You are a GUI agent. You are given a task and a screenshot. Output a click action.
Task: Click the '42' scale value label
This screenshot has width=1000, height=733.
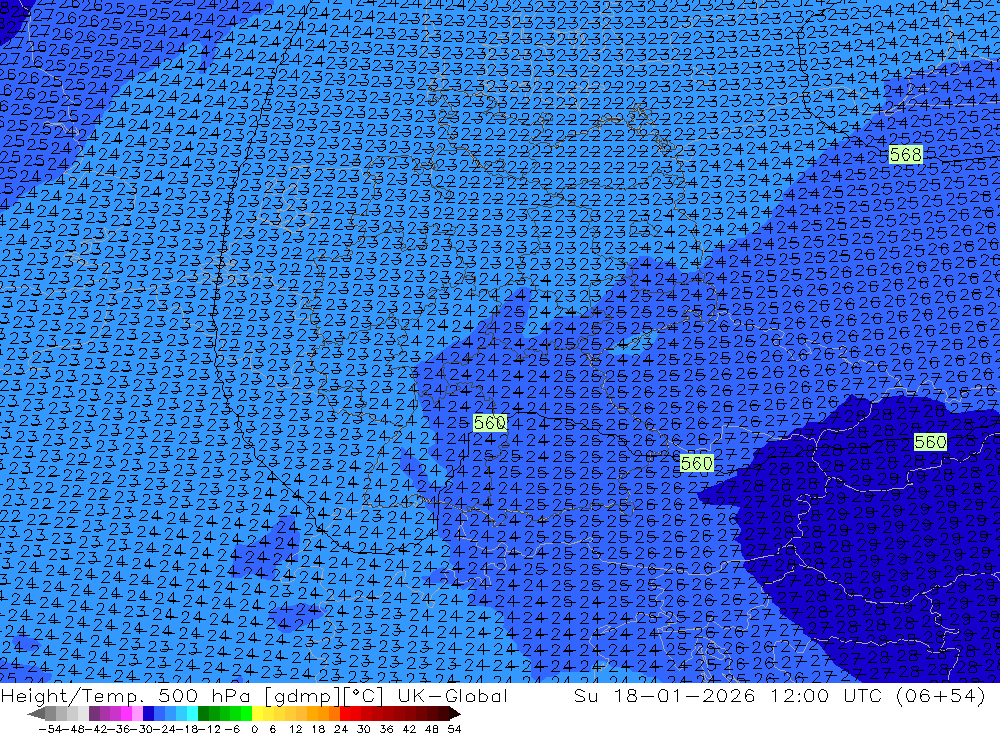coord(409,729)
